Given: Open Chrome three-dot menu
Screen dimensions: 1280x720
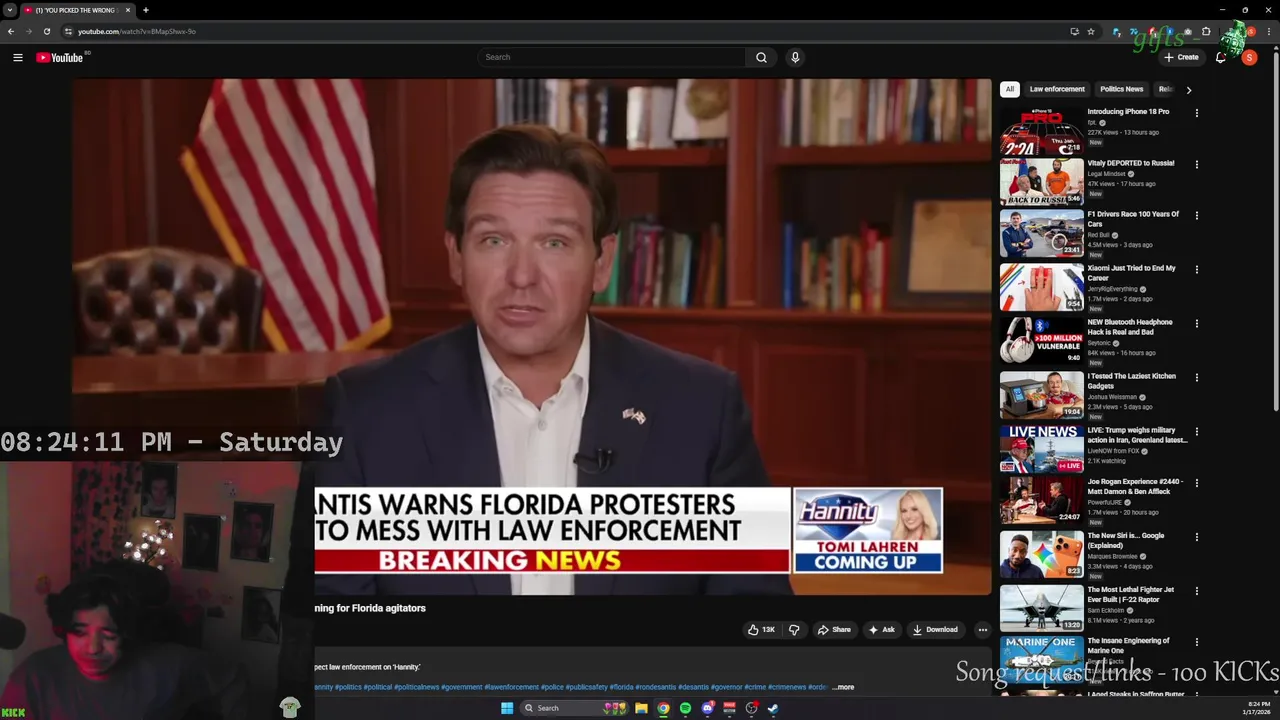Looking at the screenshot, I should point(1270,31).
